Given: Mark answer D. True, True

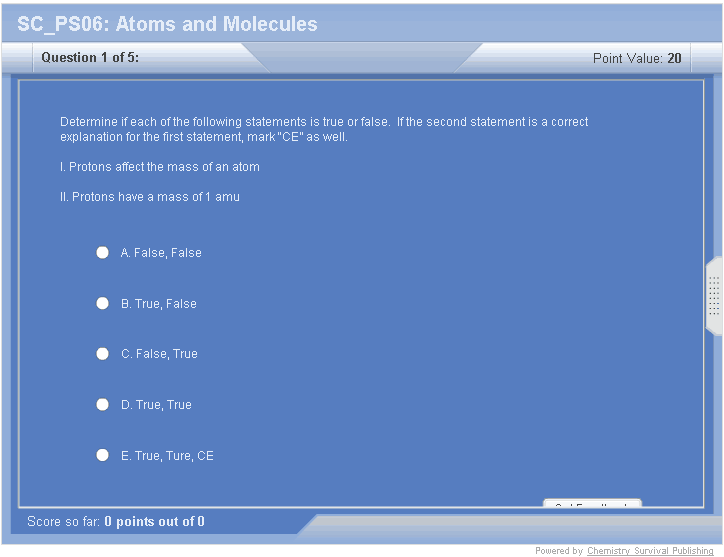Looking at the screenshot, I should tap(102, 404).
